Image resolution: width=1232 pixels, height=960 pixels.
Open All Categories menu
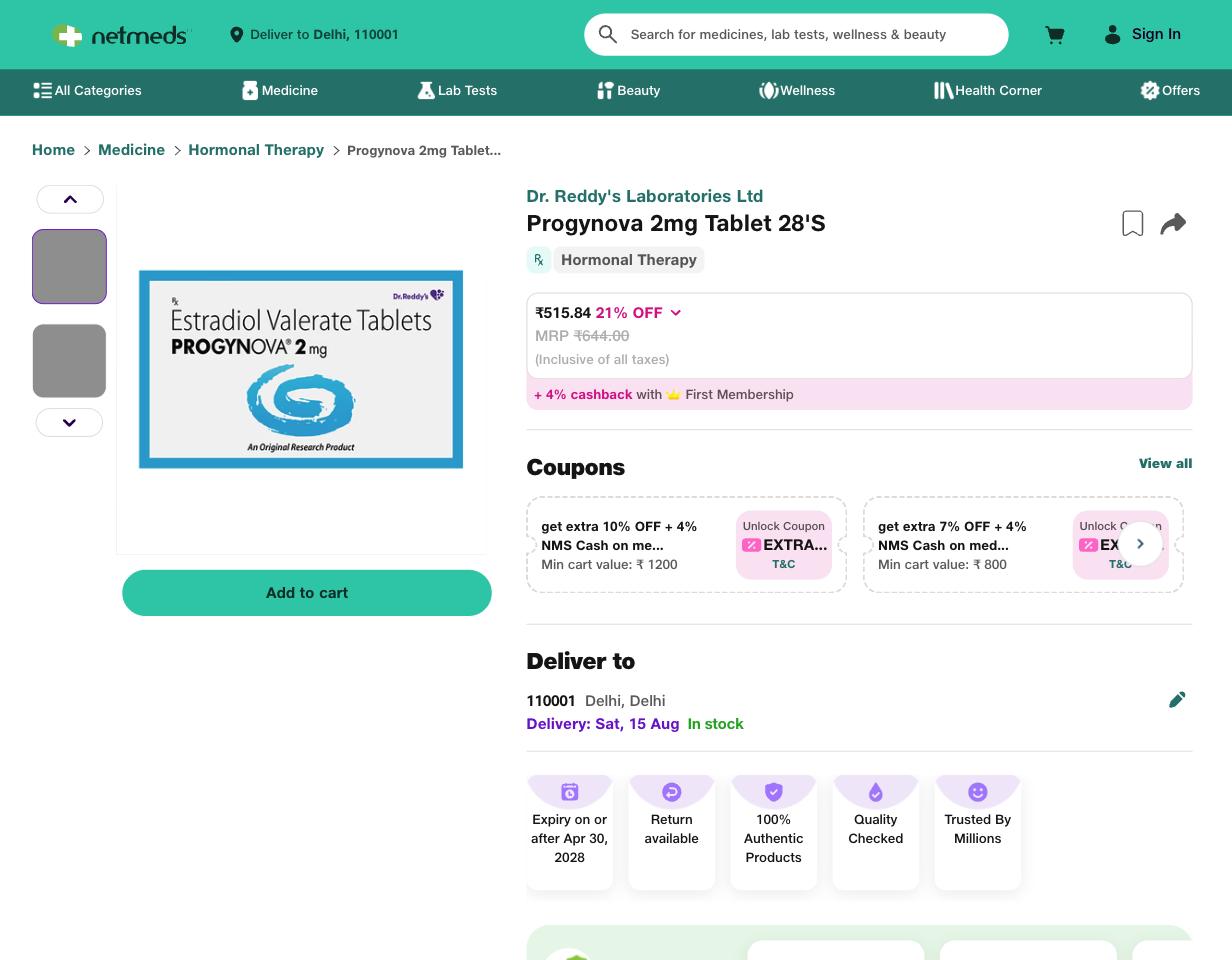pyautogui.click(x=87, y=91)
